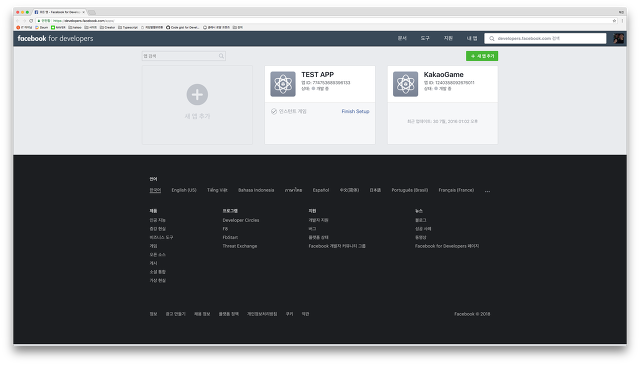Click Finish Setup on TEST APP
This screenshot has height=365, width=640.
point(355,111)
